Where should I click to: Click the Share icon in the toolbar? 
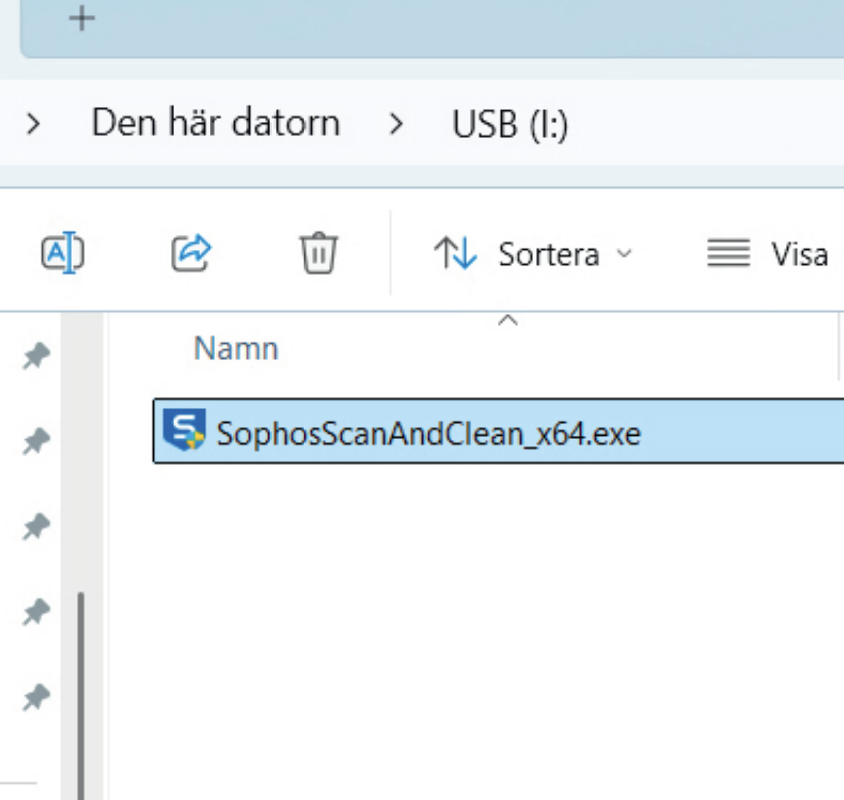pyautogui.click(x=191, y=253)
